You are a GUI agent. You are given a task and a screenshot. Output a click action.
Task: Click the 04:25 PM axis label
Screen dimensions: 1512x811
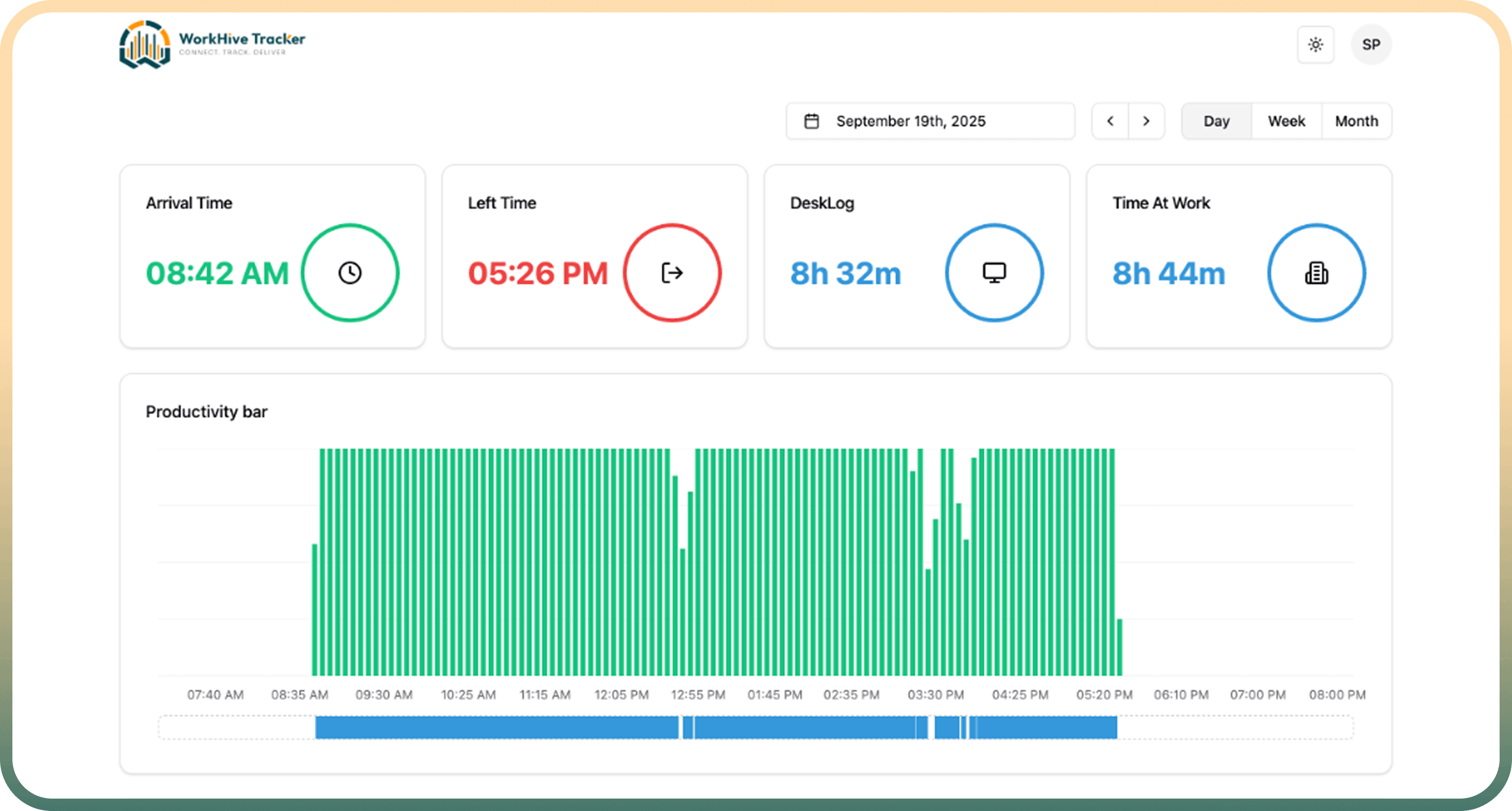pyautogui.click(x=1021, y=694)
